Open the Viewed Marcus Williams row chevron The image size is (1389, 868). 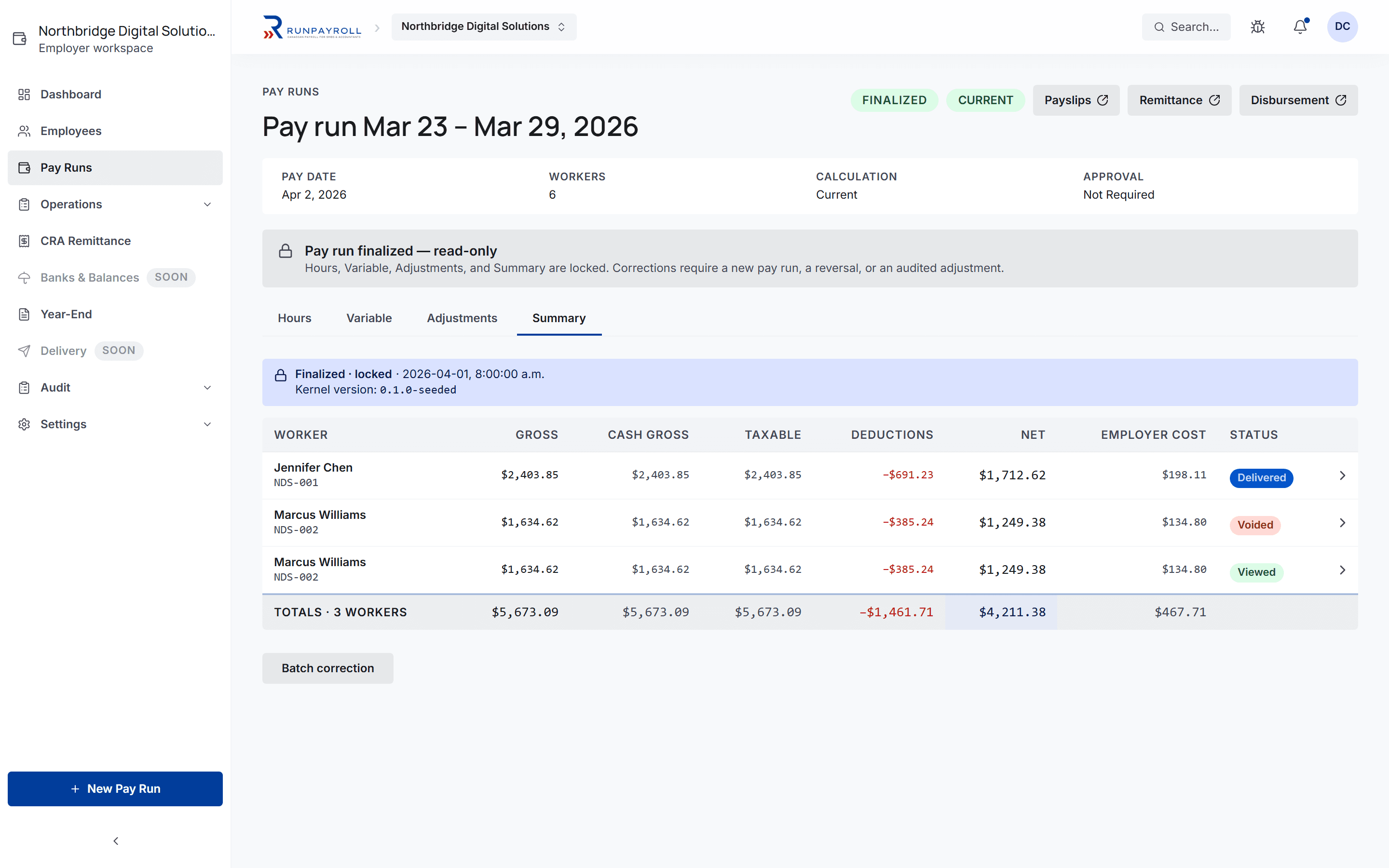point(1342,570)
